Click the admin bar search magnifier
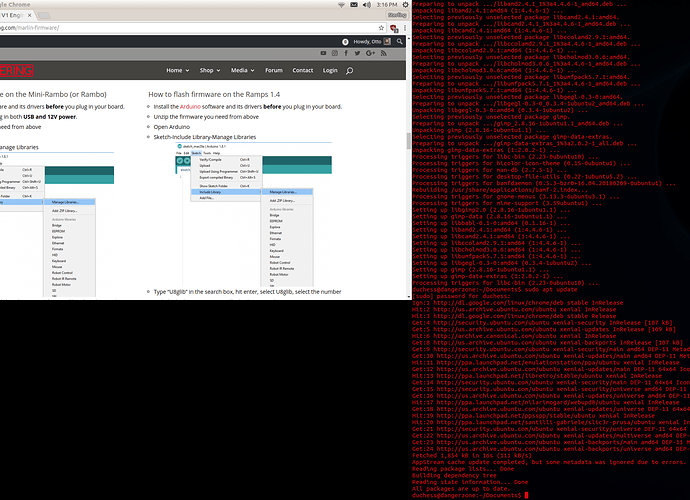The width and height of the screenshot is (690, 500). [400, 41]
